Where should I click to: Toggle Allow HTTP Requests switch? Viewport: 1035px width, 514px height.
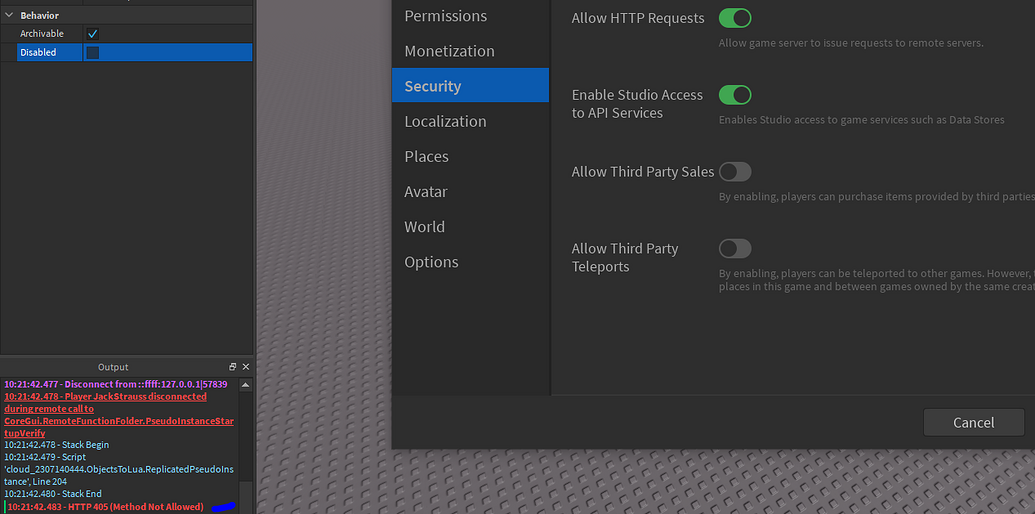click(x=735, y=18)
